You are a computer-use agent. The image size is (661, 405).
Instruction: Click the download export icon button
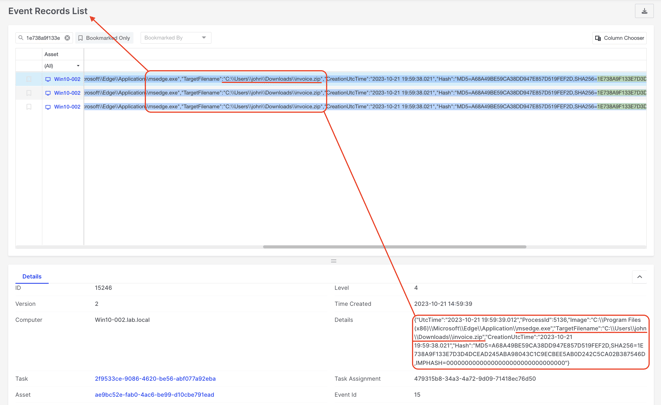(x=644, y=11)
